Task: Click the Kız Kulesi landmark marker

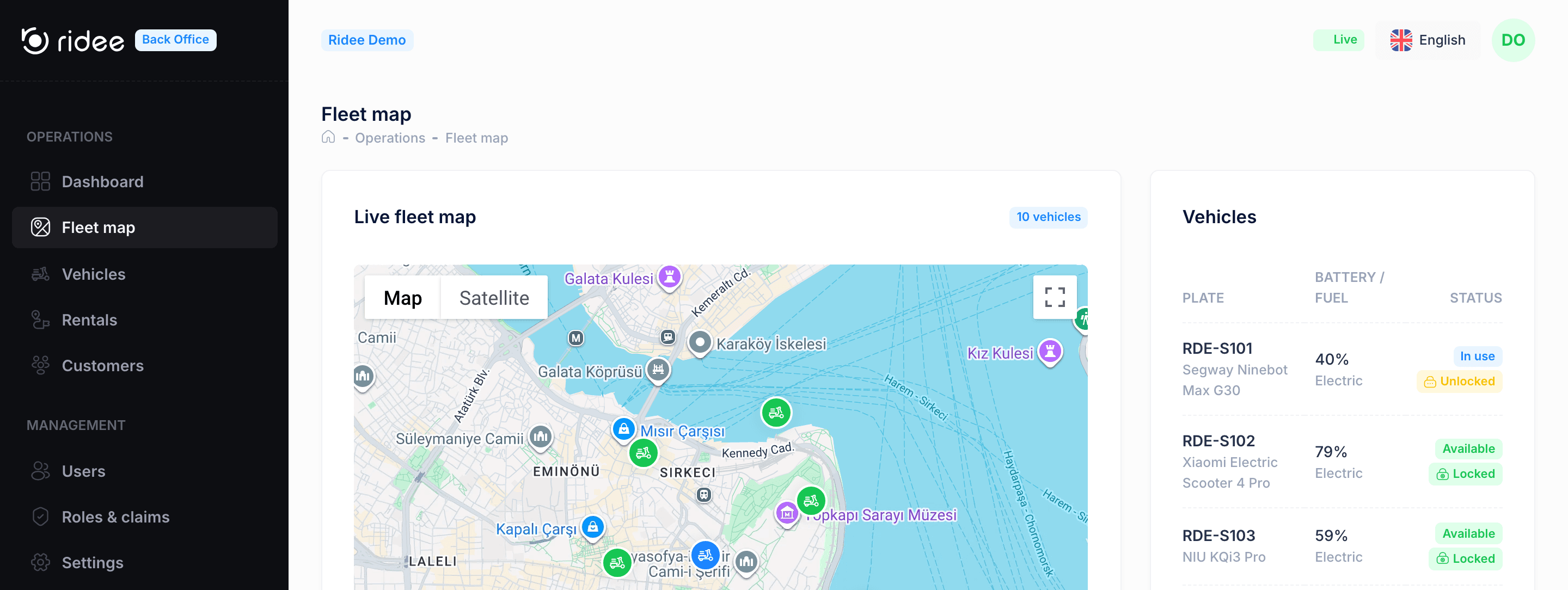Action: (x=1050, y=352)
